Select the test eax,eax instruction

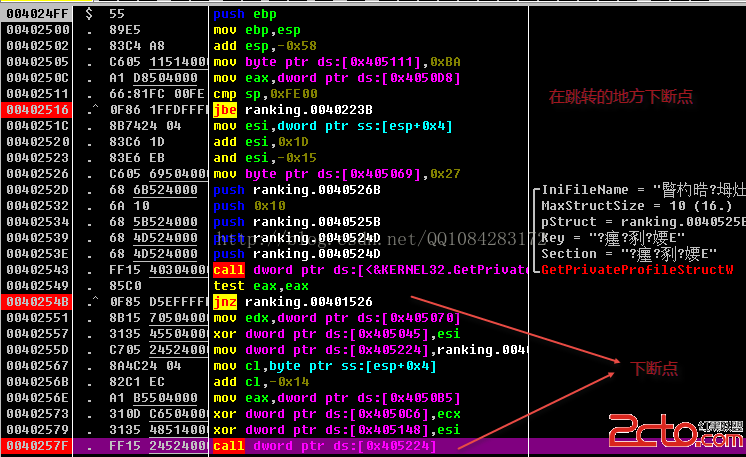pos(257,285)
